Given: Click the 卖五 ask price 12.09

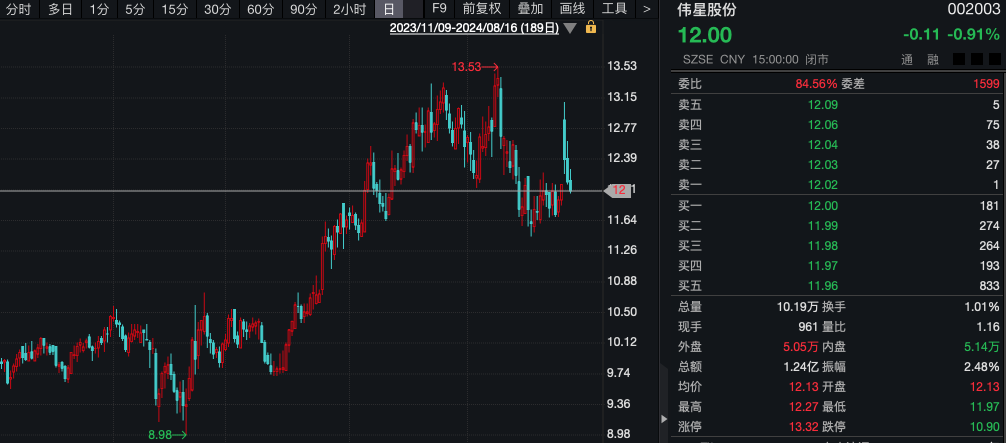Looking at the screenshot, I should (823, 105).
